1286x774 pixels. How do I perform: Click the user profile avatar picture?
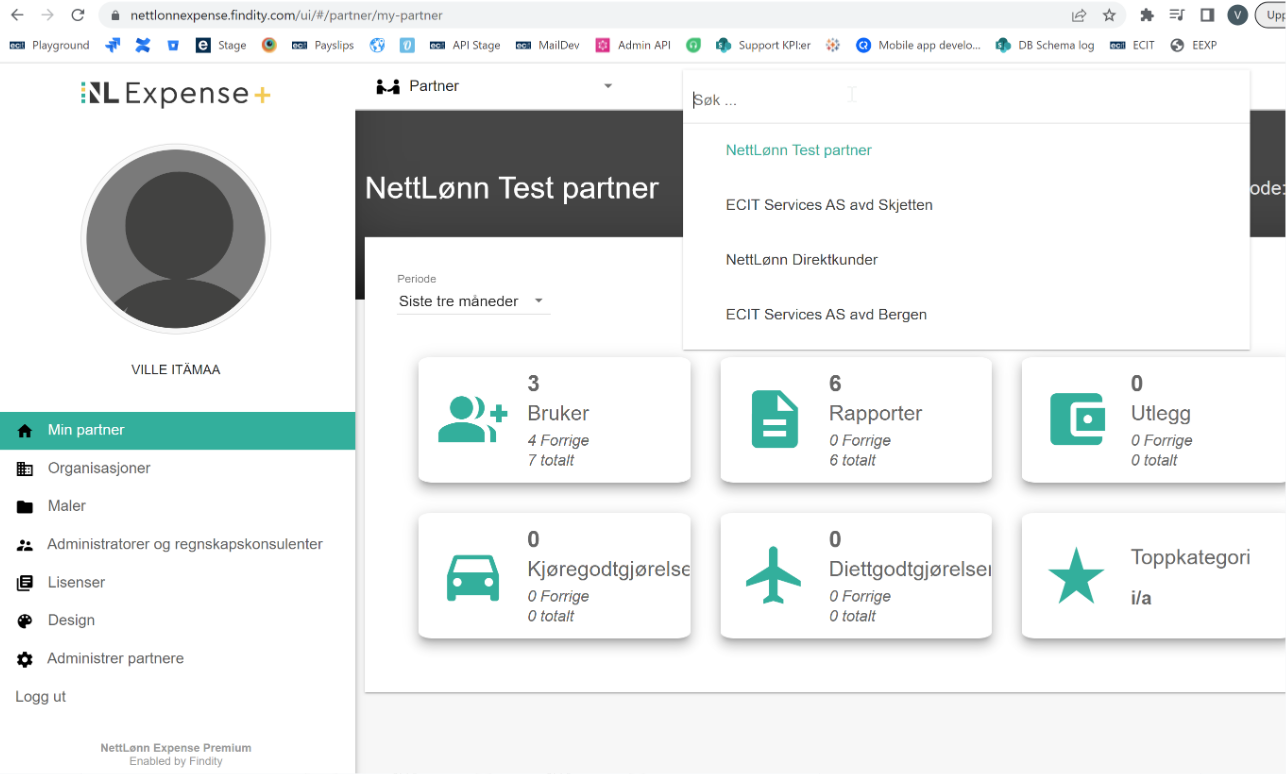click(x=176, y=239)
